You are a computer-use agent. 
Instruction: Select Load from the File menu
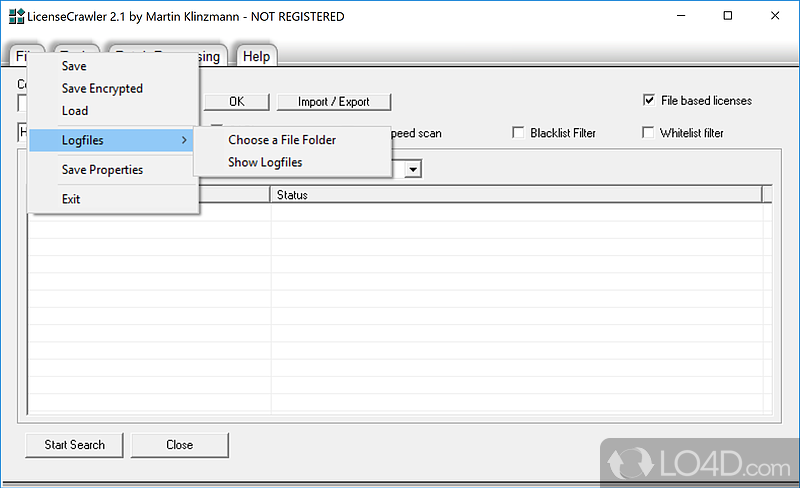pos(75,111)
